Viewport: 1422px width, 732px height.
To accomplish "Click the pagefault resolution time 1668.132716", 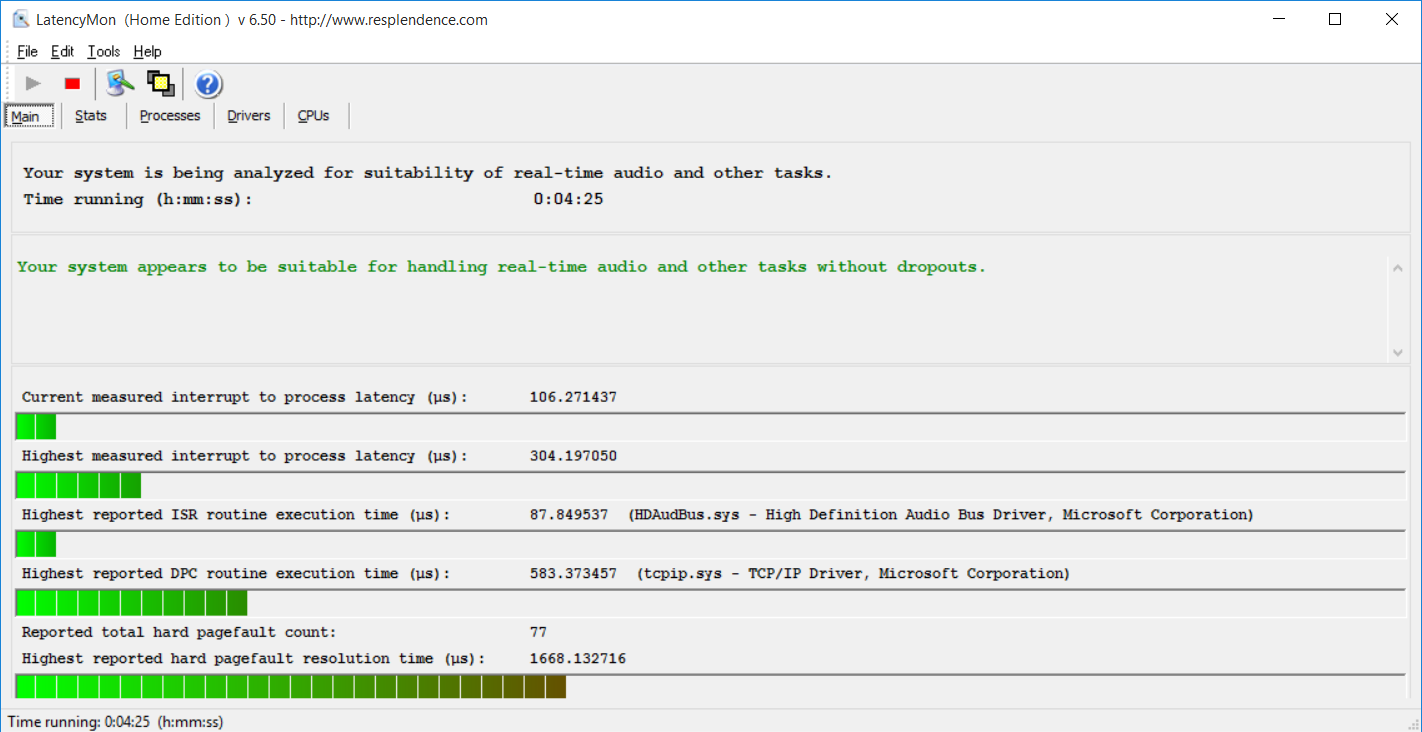I will pyautogui.click(x=578, y=659).
